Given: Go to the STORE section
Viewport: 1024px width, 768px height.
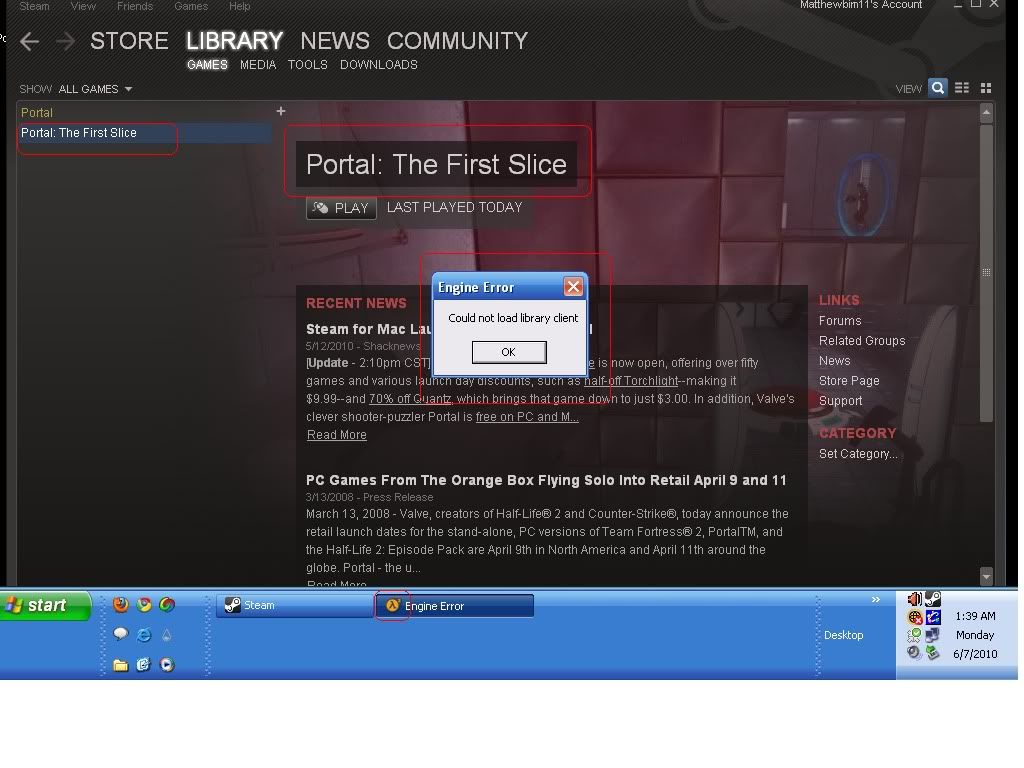Looking at the screenshot, I should coord(129,41).
